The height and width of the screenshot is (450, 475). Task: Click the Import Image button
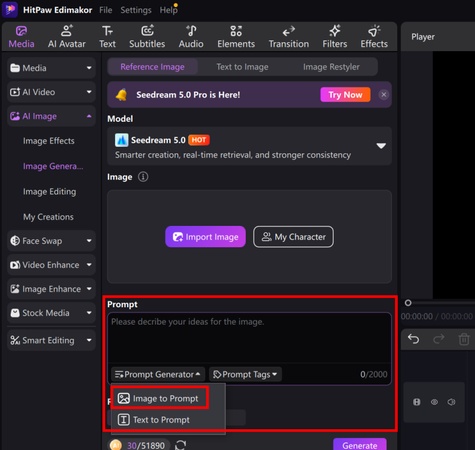click(205, 237)
